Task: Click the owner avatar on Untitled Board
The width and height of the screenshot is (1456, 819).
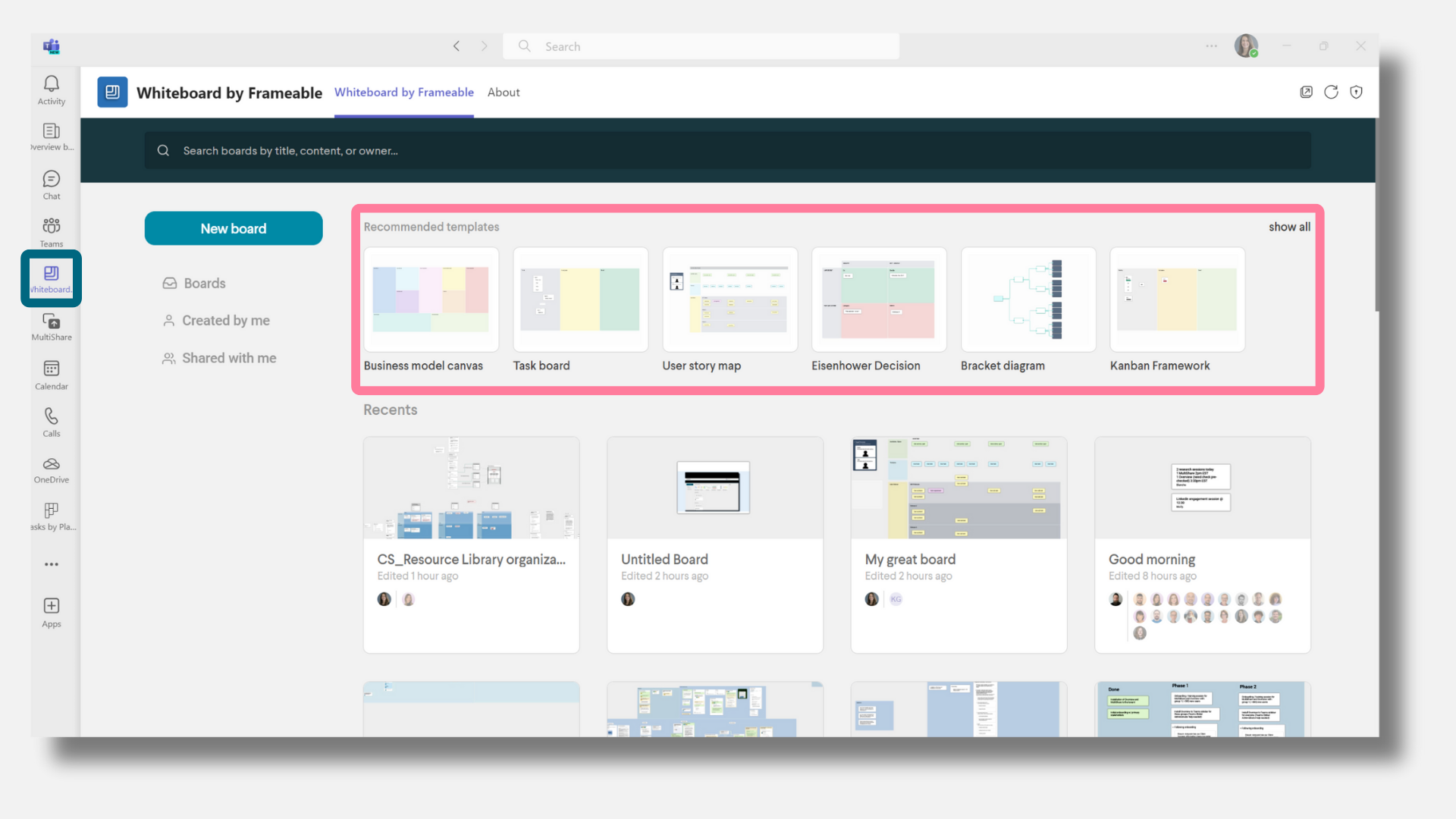Action: point(628,599)
